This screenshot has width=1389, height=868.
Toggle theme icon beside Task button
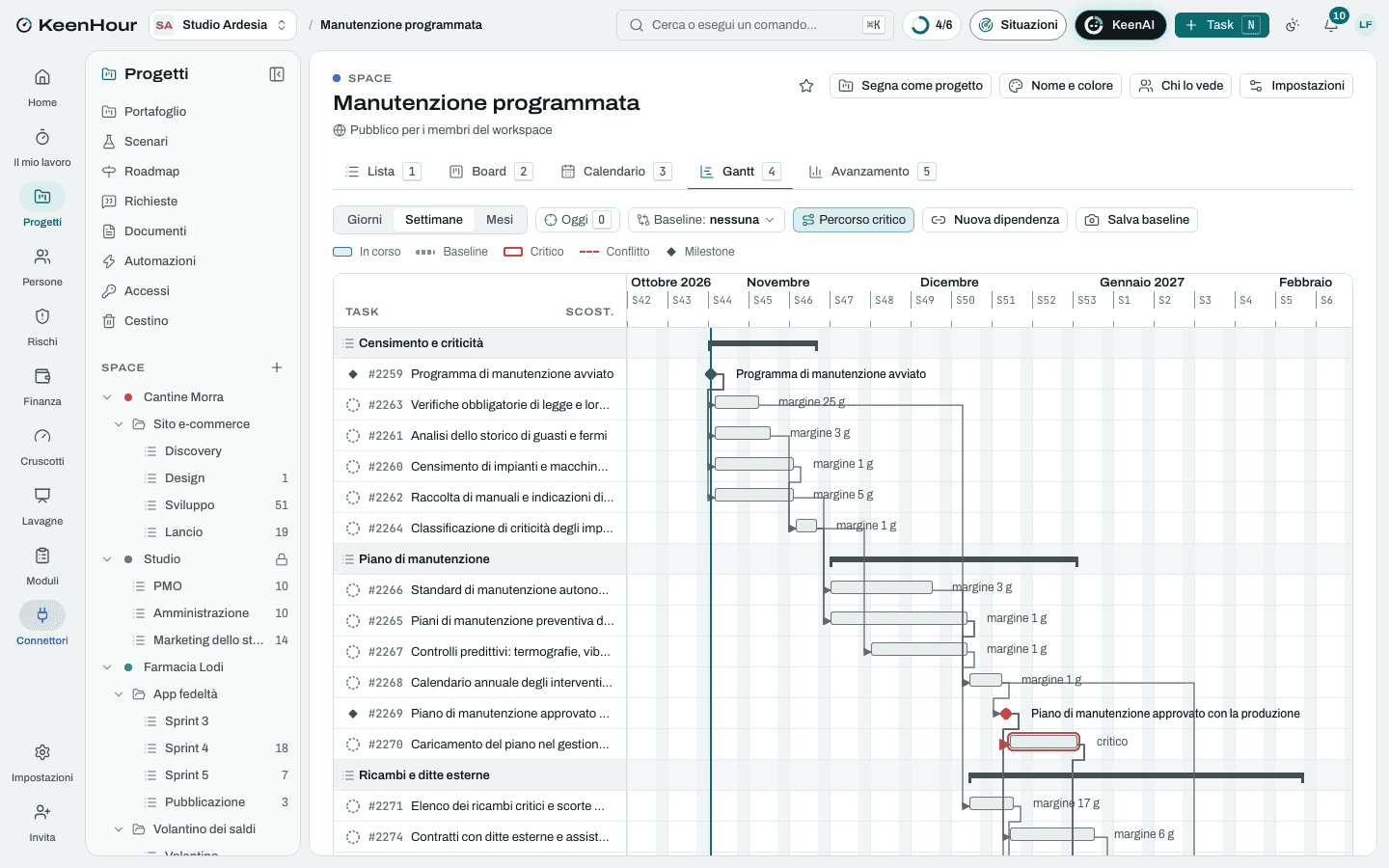pyautogui.click(x=1294, y=25)
